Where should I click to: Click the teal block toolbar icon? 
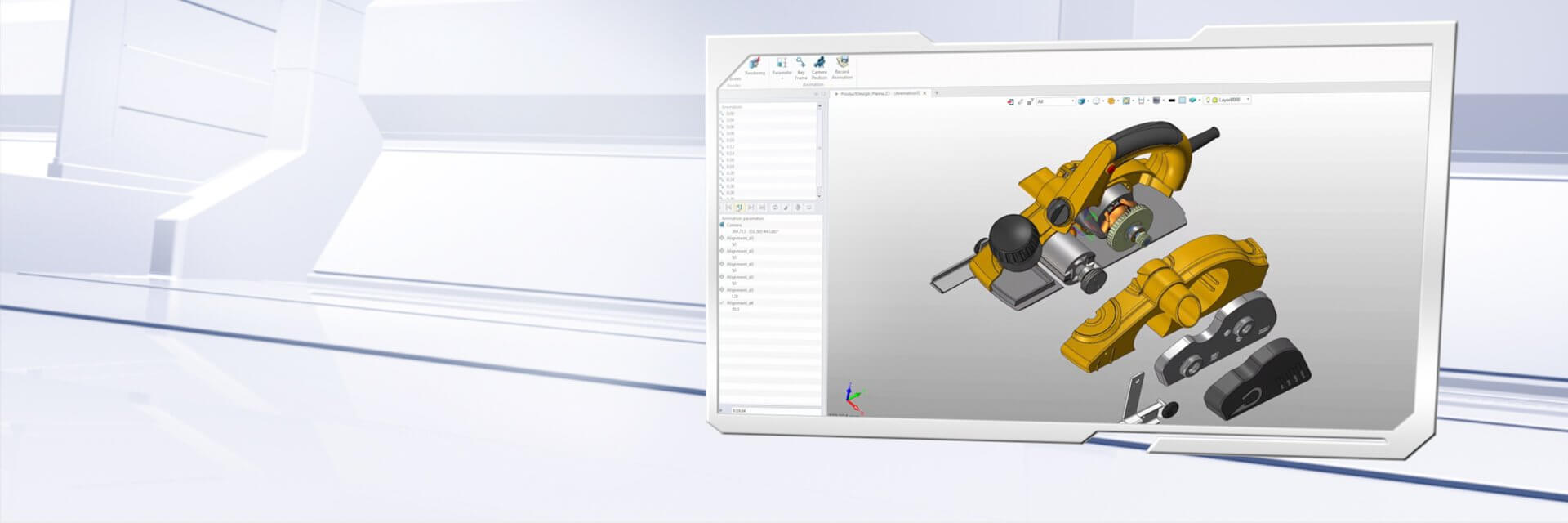pos(1192,101)
